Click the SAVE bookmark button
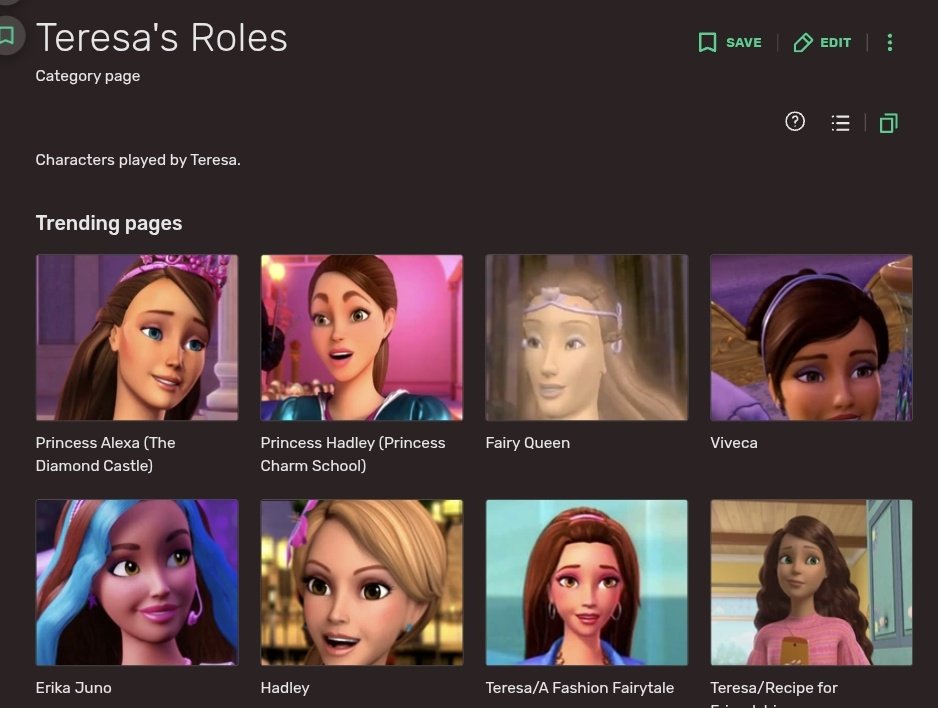The image size is (938, 708). coord(730,42)
